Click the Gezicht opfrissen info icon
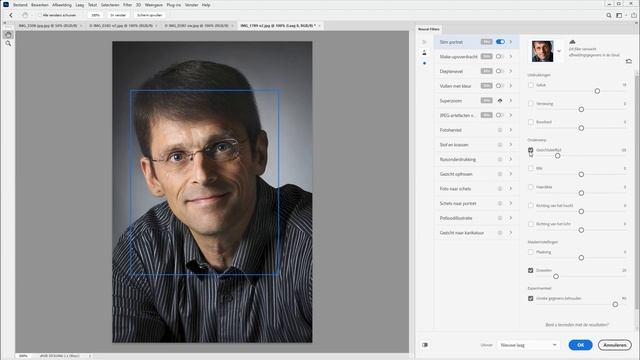 coord(500,174)
